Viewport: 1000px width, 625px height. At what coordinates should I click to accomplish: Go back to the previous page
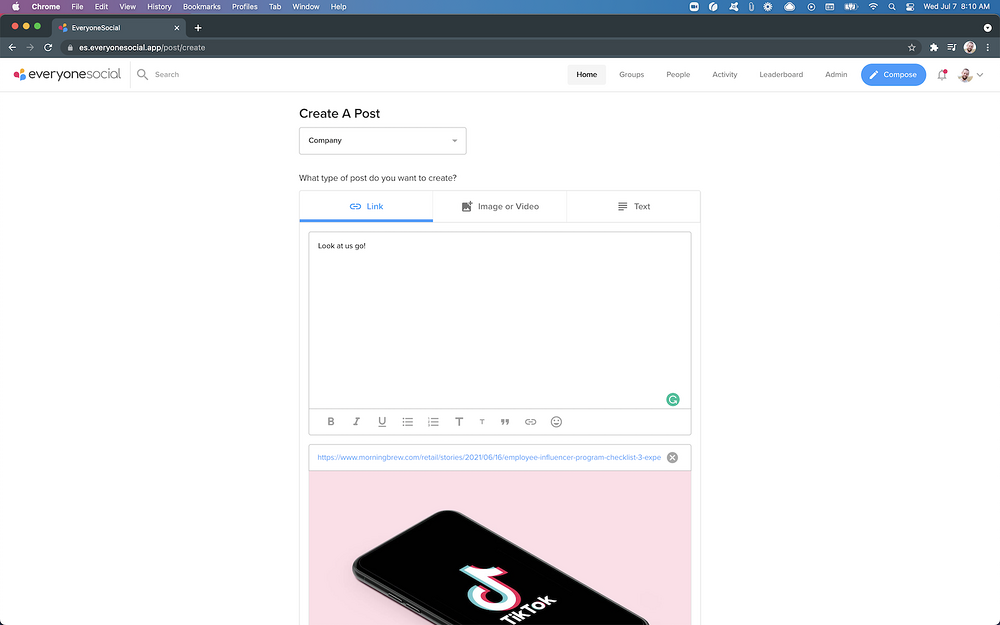click(x=12, y=47)
